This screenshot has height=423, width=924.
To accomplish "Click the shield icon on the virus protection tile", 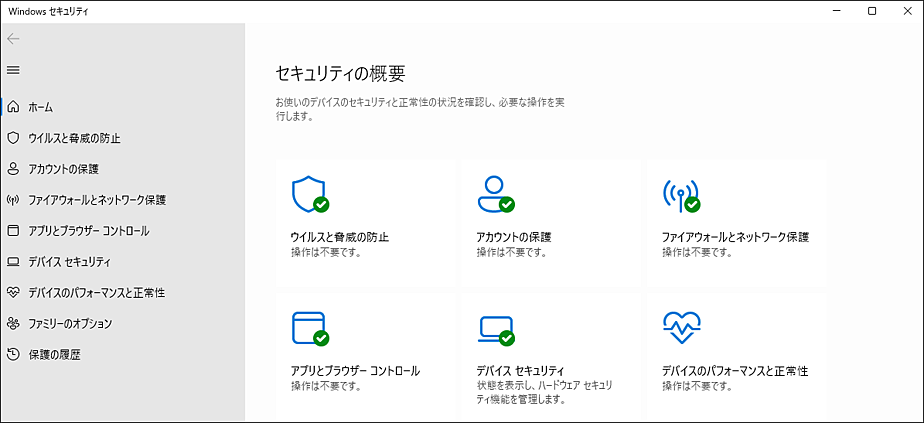I will pyautogui.click(x=310, y=195).
